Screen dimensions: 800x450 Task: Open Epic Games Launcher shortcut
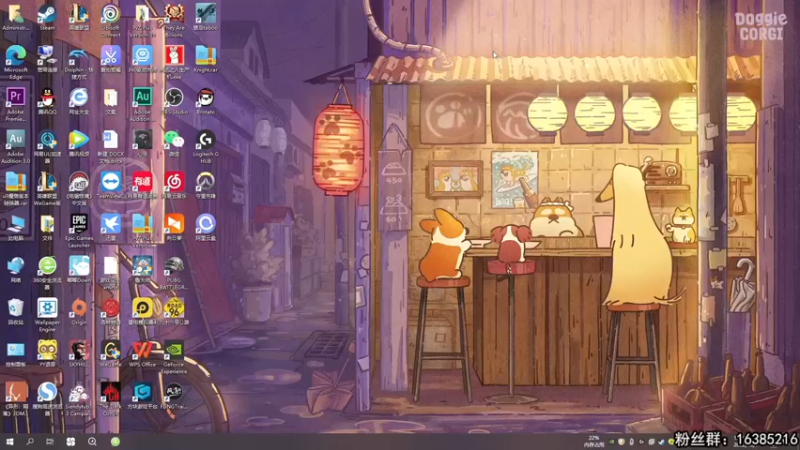tap(79, 231)
